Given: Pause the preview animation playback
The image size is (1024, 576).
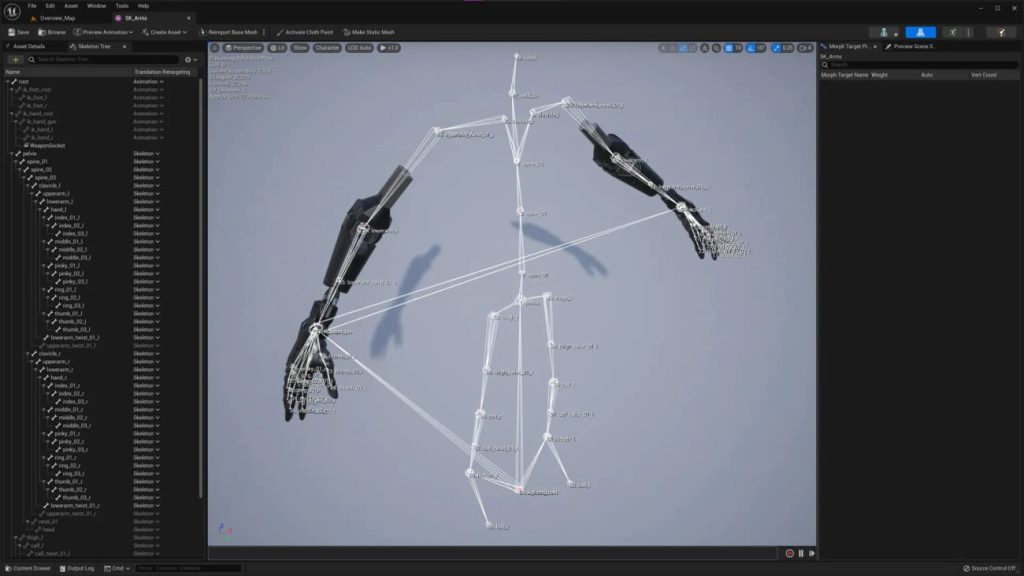Looking at the screenshot, I should [801, 552].
